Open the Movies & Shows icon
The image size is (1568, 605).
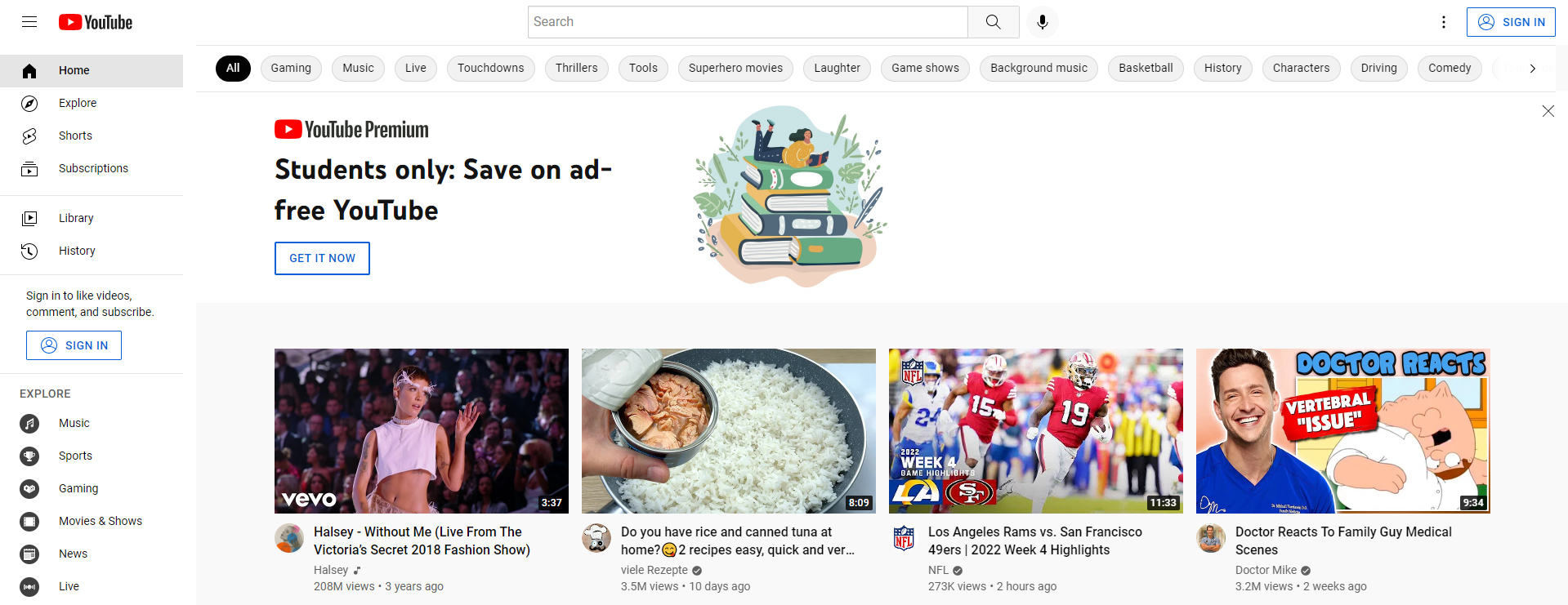(29, 522)
